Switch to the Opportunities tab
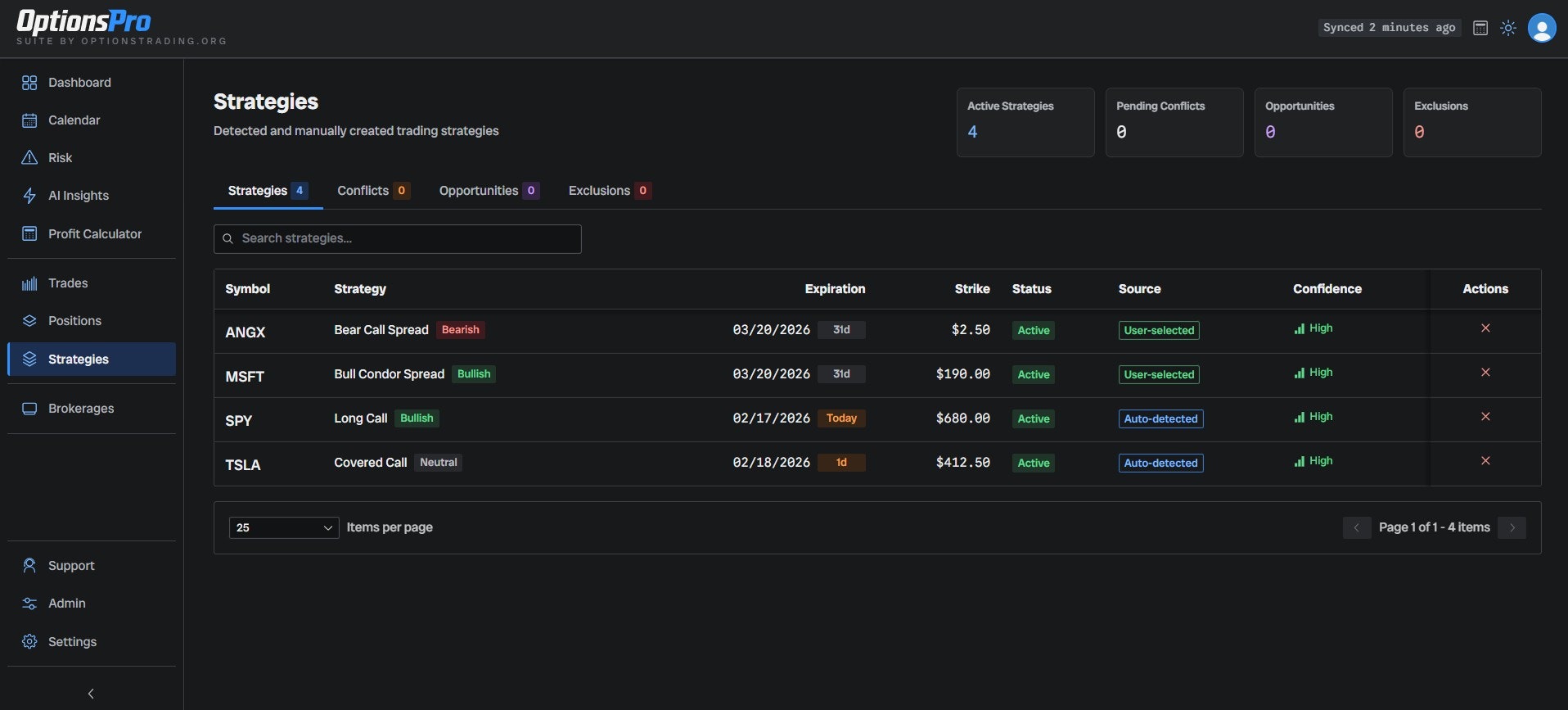The height and width of the screenshot is (710, 1568). [489, 191]
